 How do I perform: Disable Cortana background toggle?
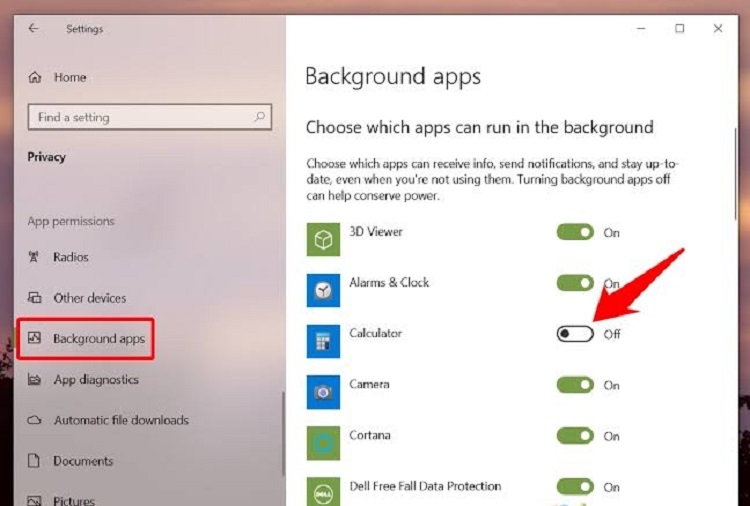pos(575,436)
